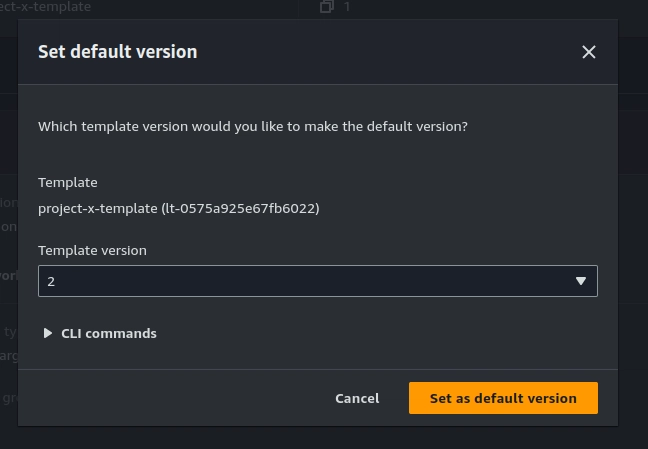648x449 pixels.
Task: Select the Template version field showing 2
Action: coord(318,281)
